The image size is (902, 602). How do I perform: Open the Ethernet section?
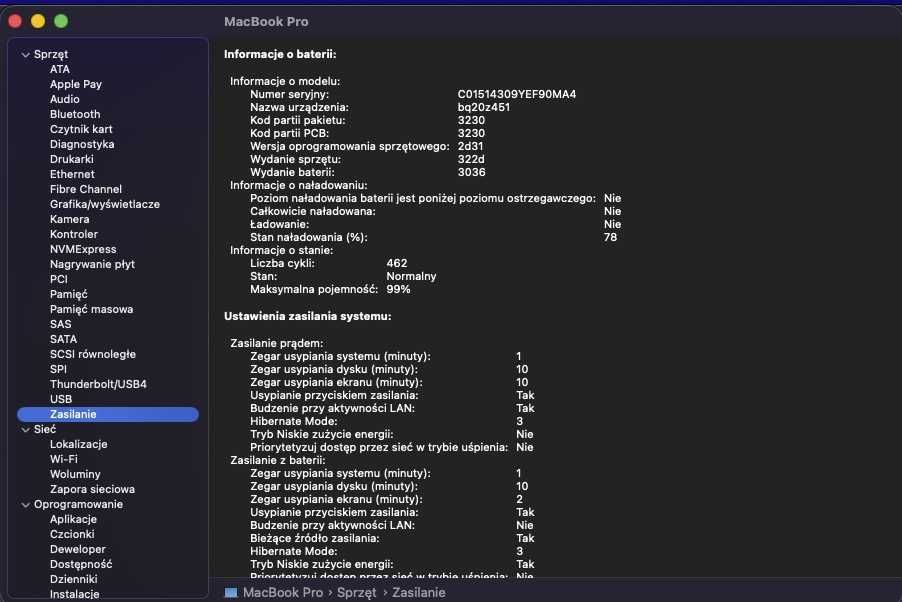point(72,174)
